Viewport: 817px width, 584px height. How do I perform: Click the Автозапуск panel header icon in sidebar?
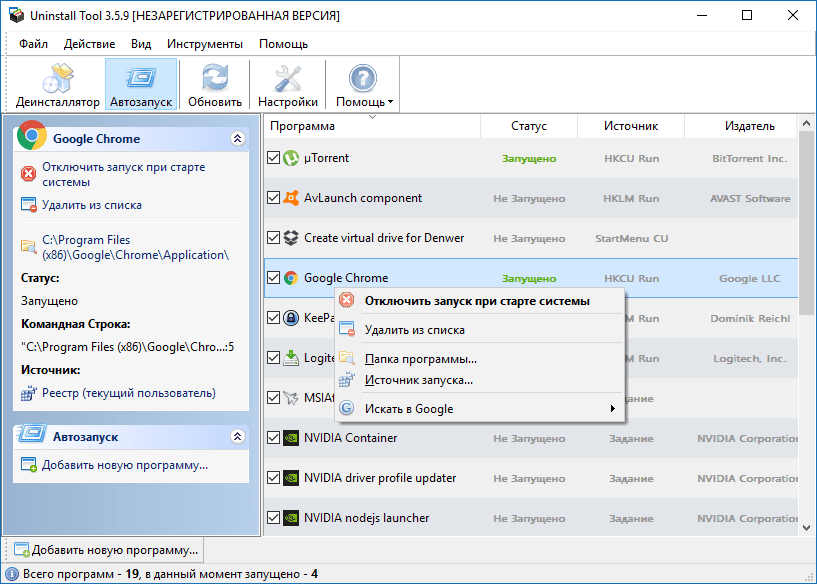[x=31, y=433]
